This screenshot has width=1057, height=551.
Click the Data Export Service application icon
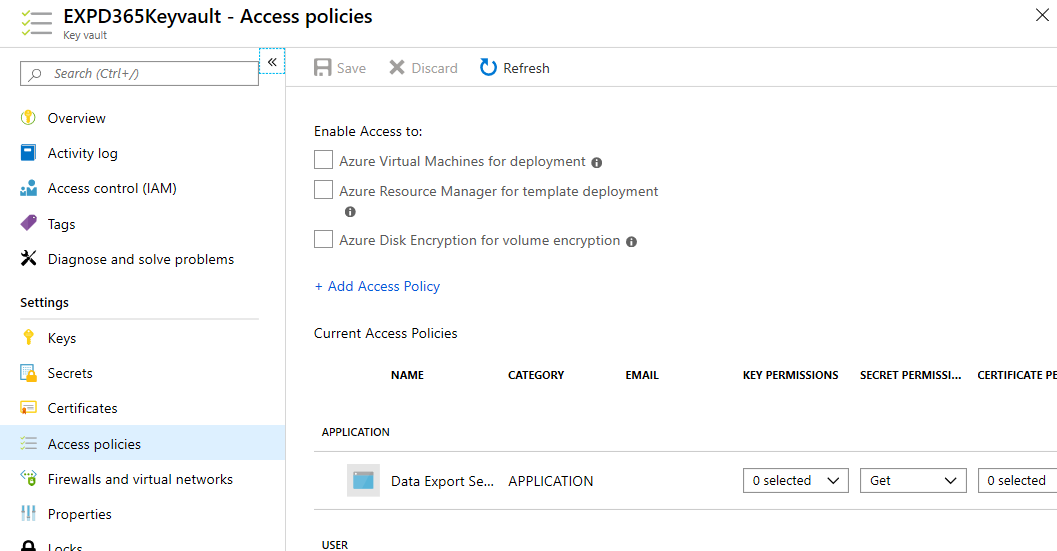(363, 481)
